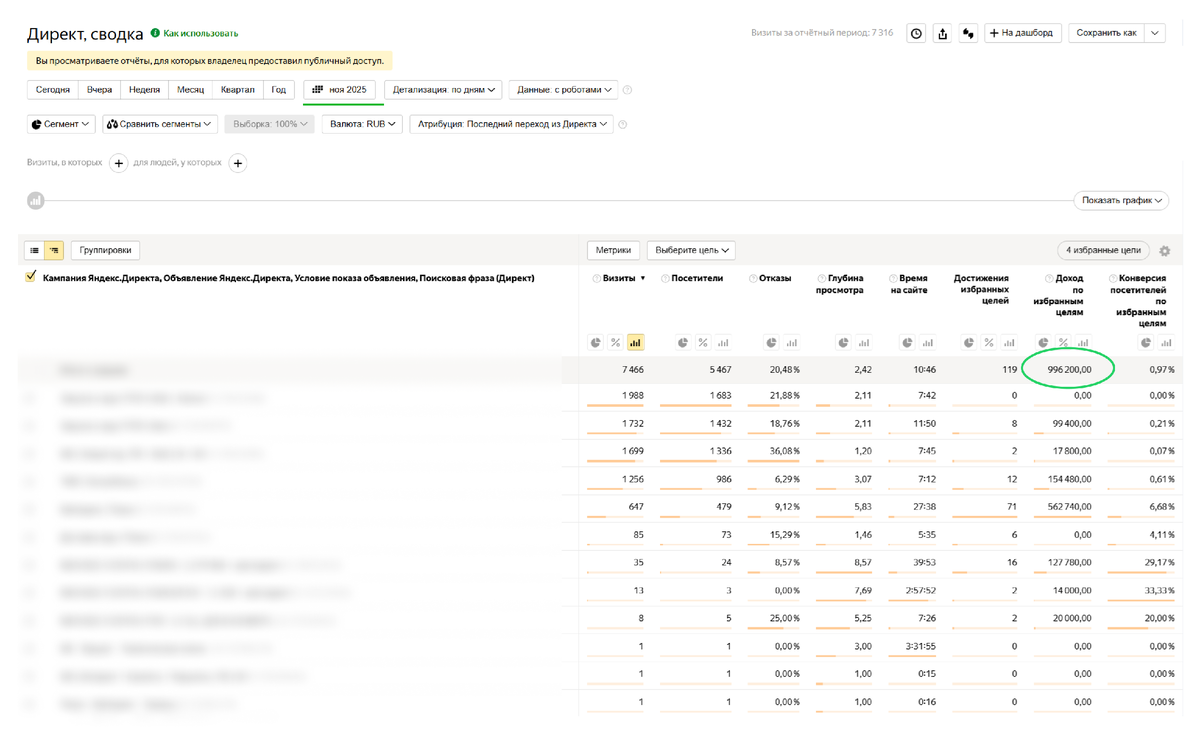1200x736 pixels.
Task: Toggle bar chart icon for Визиты column
Action: tap(635, 343)
